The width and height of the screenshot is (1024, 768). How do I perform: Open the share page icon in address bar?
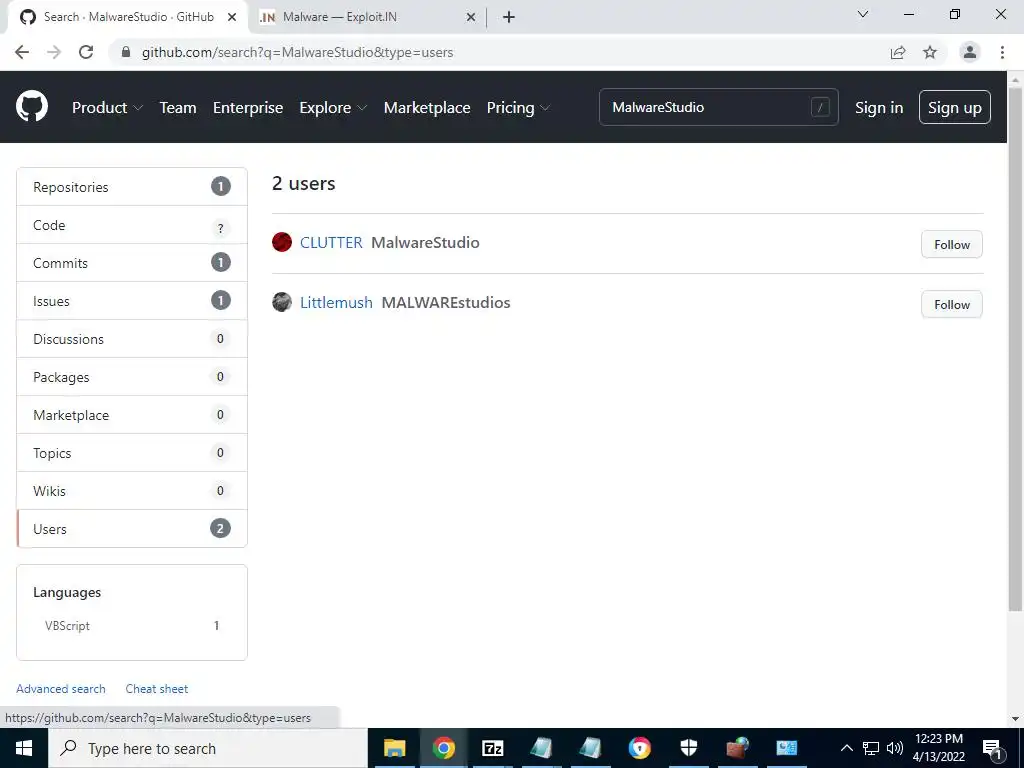(898, 52)
